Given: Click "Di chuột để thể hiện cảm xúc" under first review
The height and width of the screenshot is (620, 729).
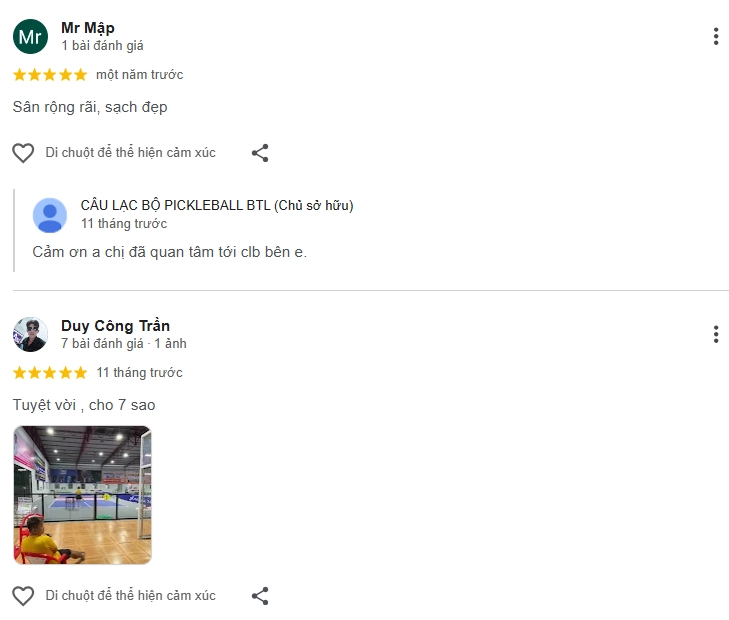Looking at the screenshot, I should 131,152.
